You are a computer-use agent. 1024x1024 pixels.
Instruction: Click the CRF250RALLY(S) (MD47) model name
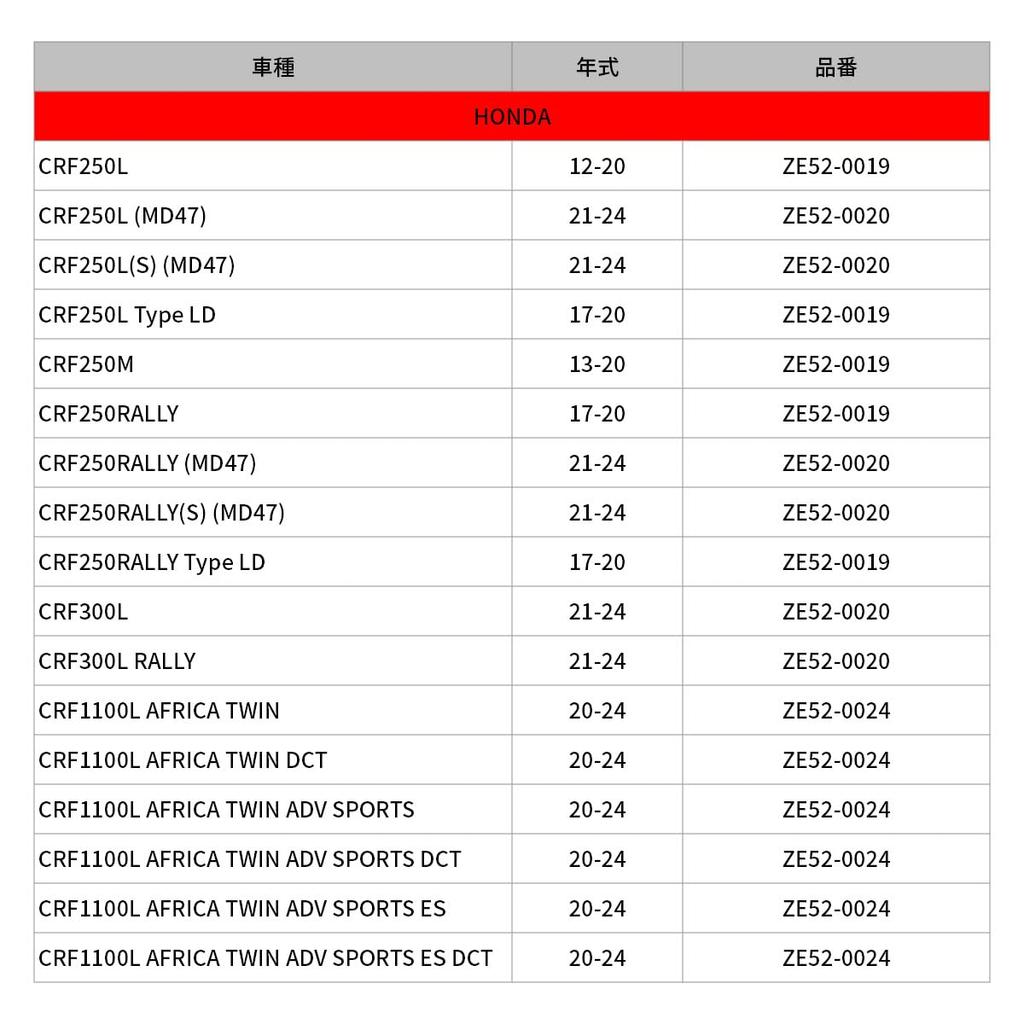tap(161, 513)
